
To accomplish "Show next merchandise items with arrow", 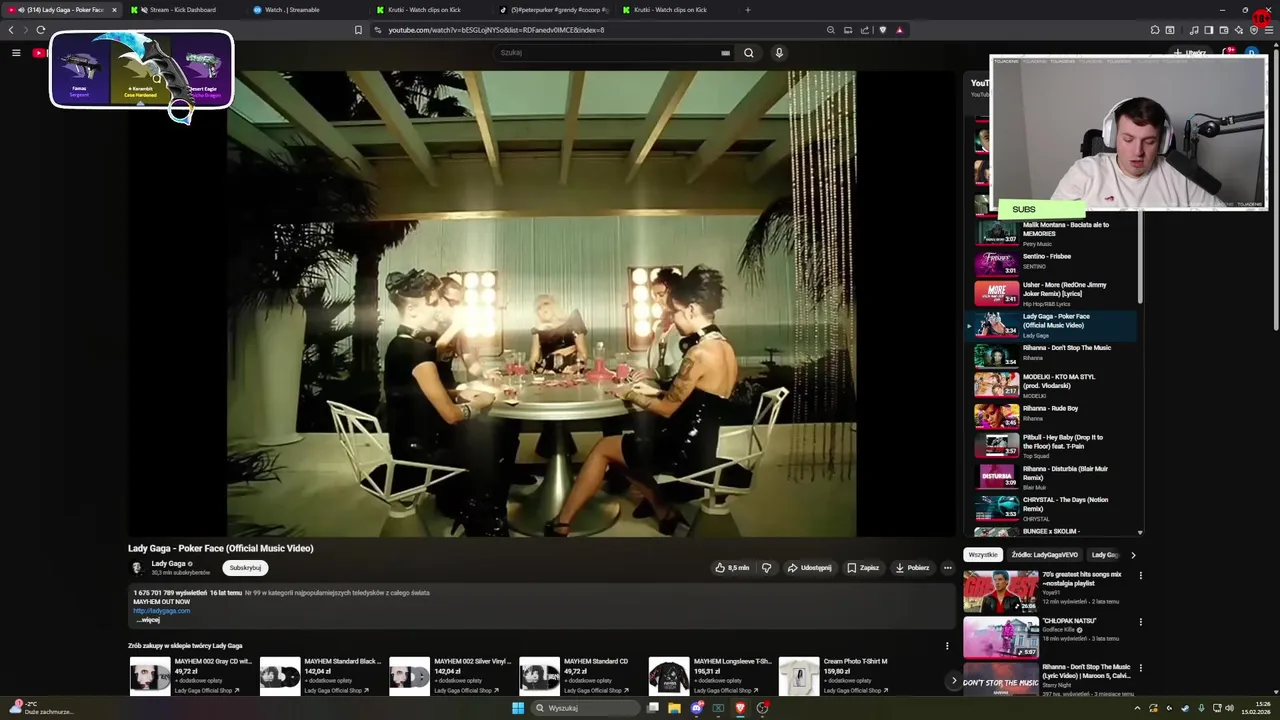I will point(953,680).
